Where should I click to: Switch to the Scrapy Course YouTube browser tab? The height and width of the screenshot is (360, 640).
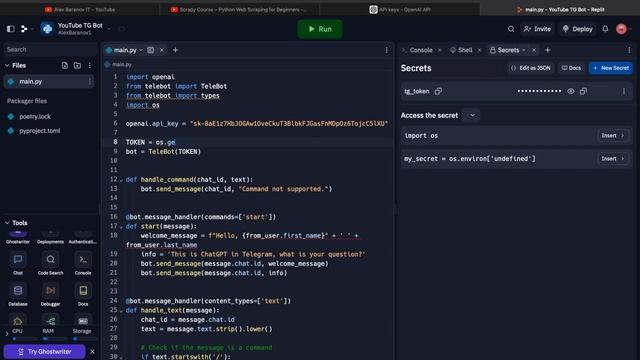pyautogui.click(x=240, y=9)
